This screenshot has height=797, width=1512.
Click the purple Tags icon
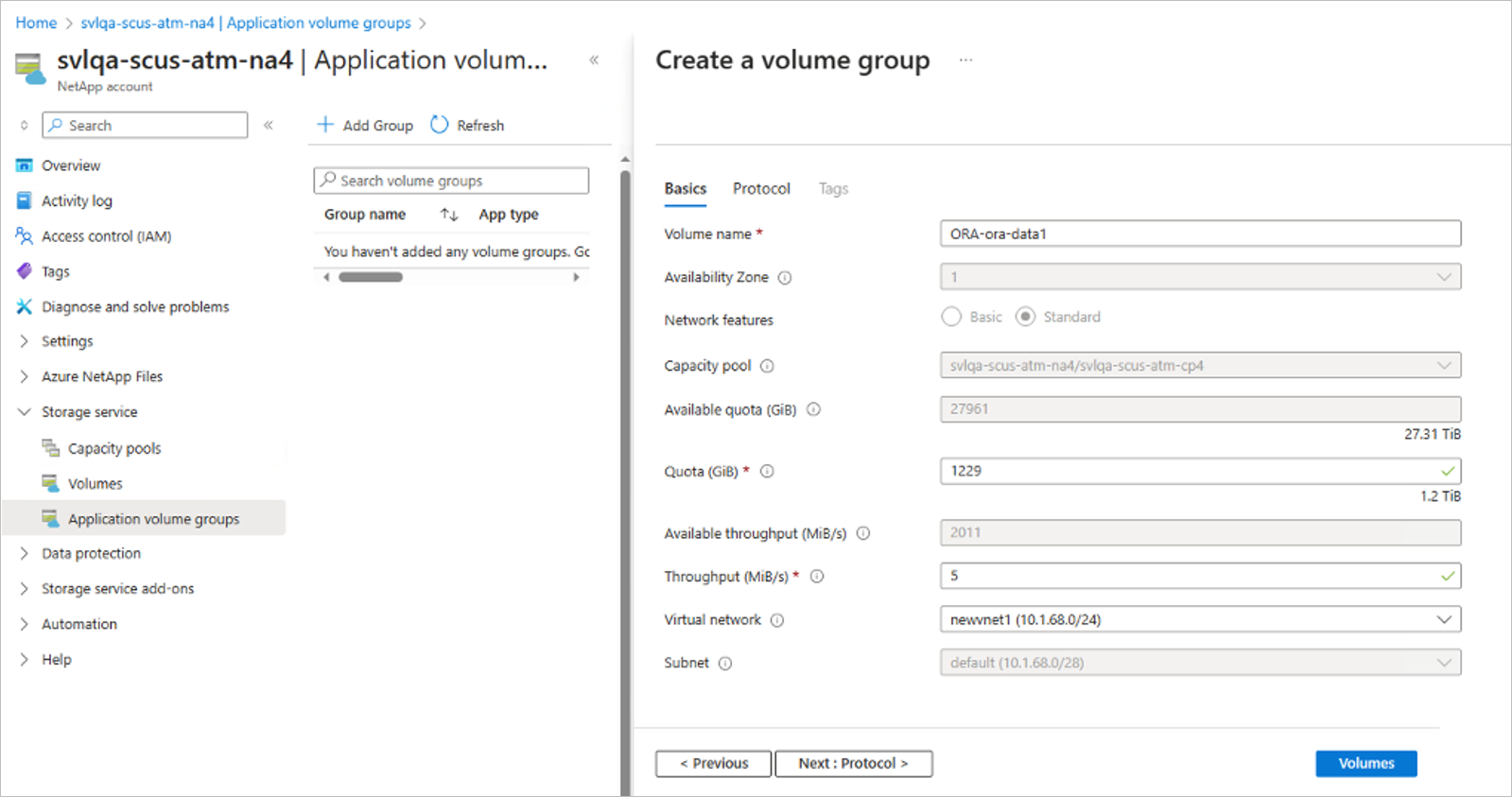click(25, 271)
